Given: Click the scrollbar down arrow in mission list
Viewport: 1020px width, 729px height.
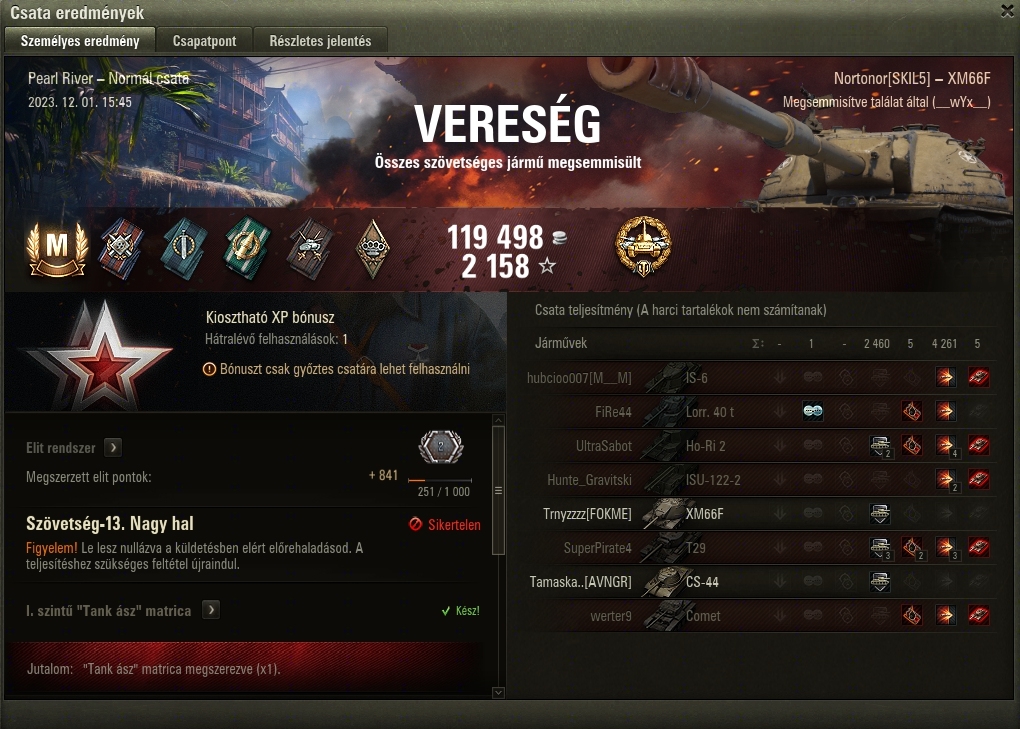Looking at the screenshot, I should (498, 693).
